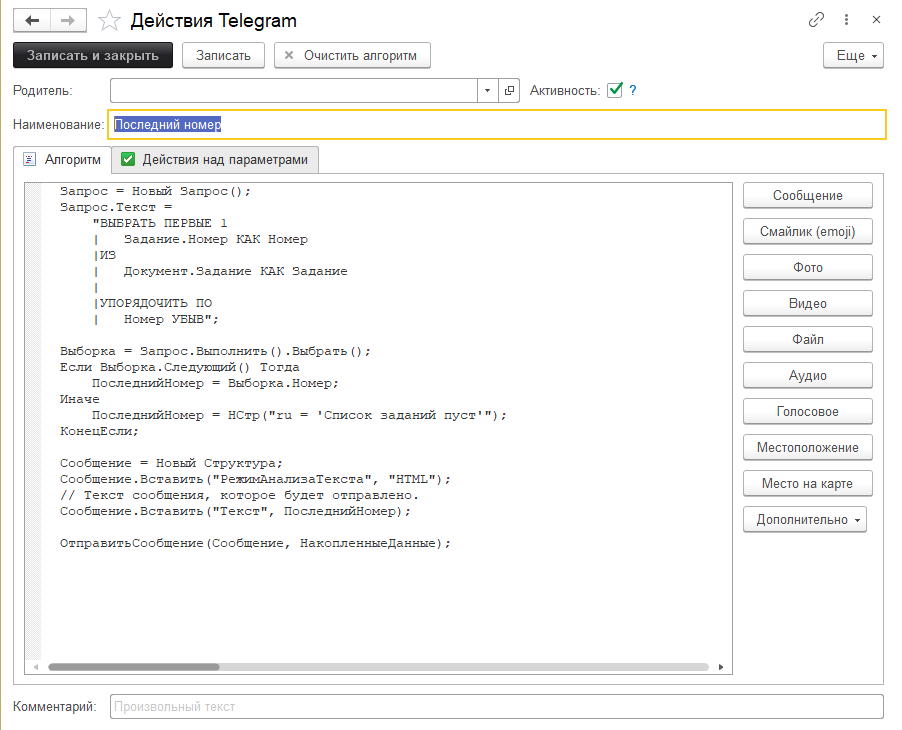902x730 pixels.
Task: Click the horizontal scrollbar of the code editor
Action: click(133, 666)
